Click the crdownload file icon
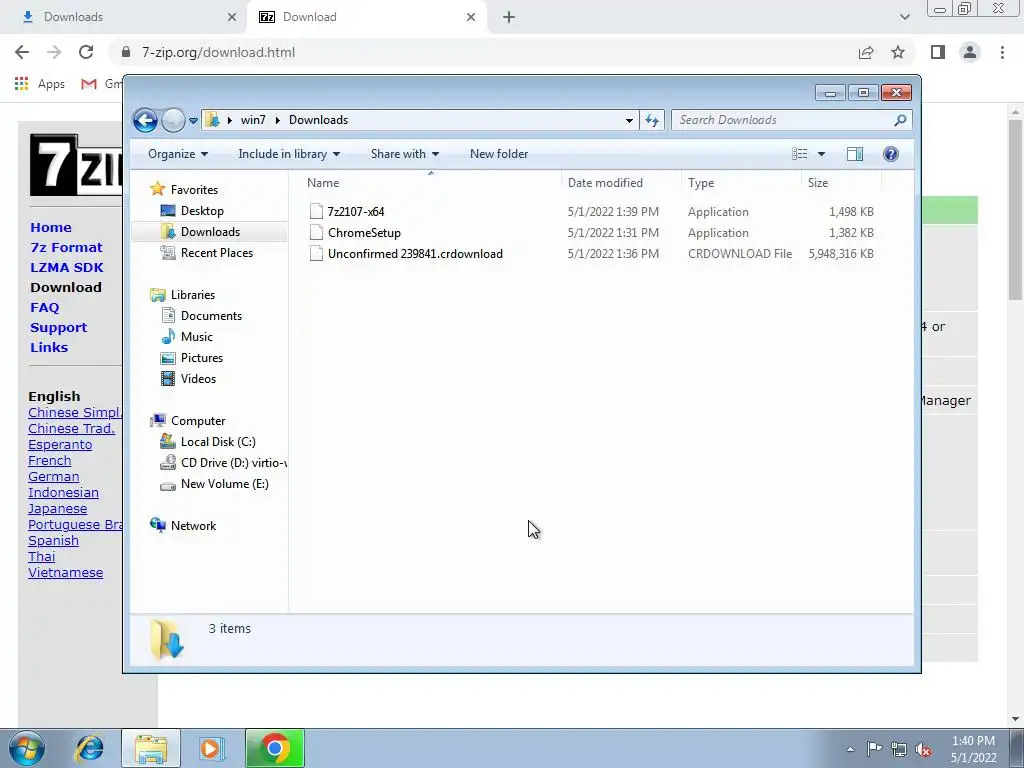The image size is (1024, 768). (316, 254)
